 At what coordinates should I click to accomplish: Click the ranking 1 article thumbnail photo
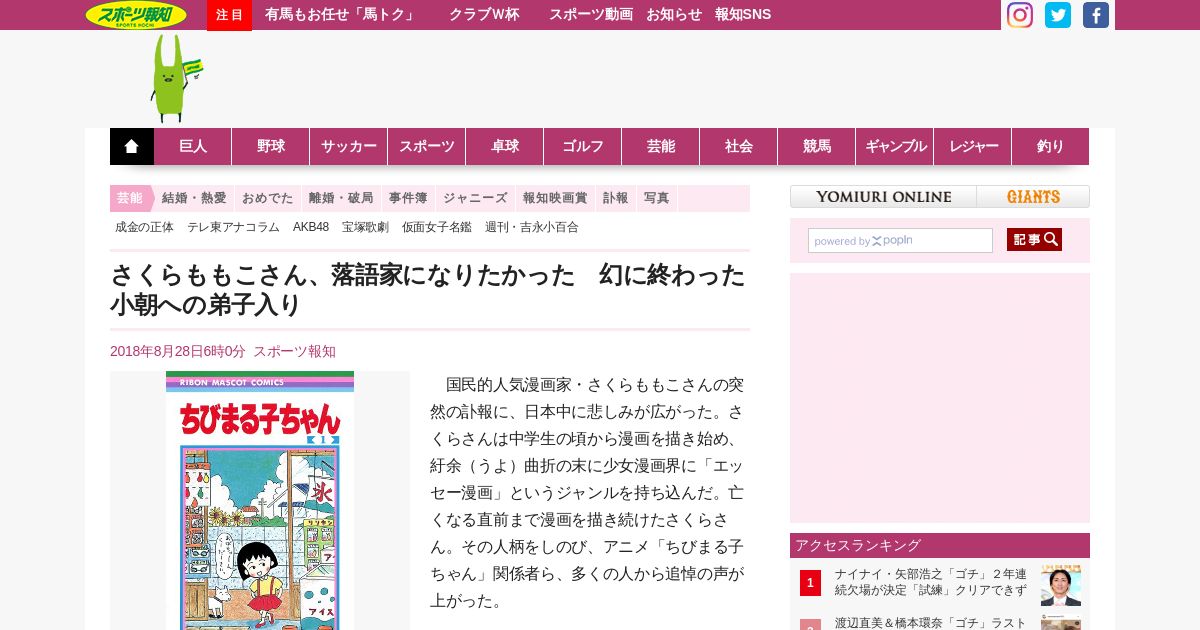coord(1061,585)
